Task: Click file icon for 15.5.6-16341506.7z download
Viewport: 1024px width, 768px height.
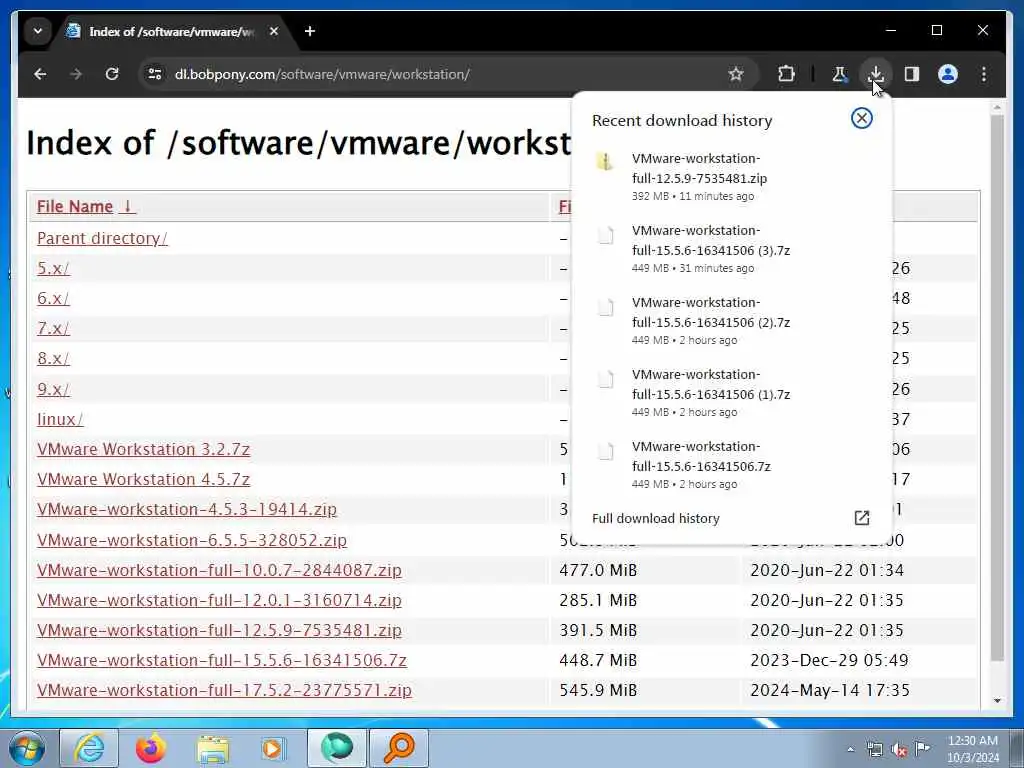Action: pos(606,451)
